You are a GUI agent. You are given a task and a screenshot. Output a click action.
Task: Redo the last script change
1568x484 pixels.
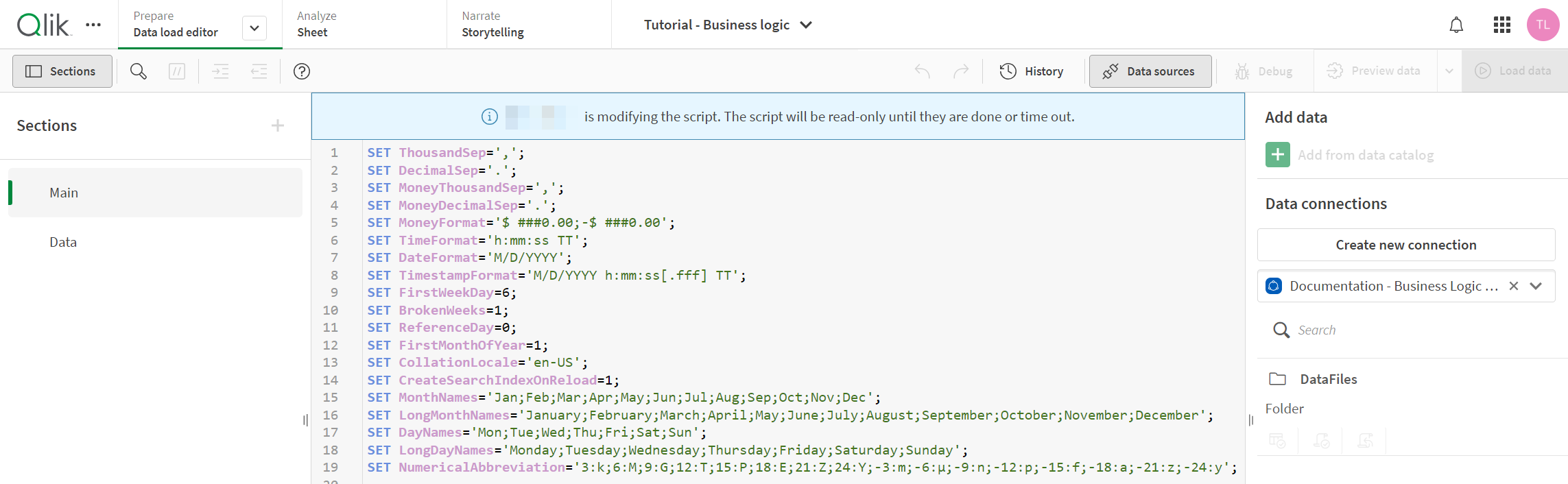pyautogui.click(x=961, y=71)
